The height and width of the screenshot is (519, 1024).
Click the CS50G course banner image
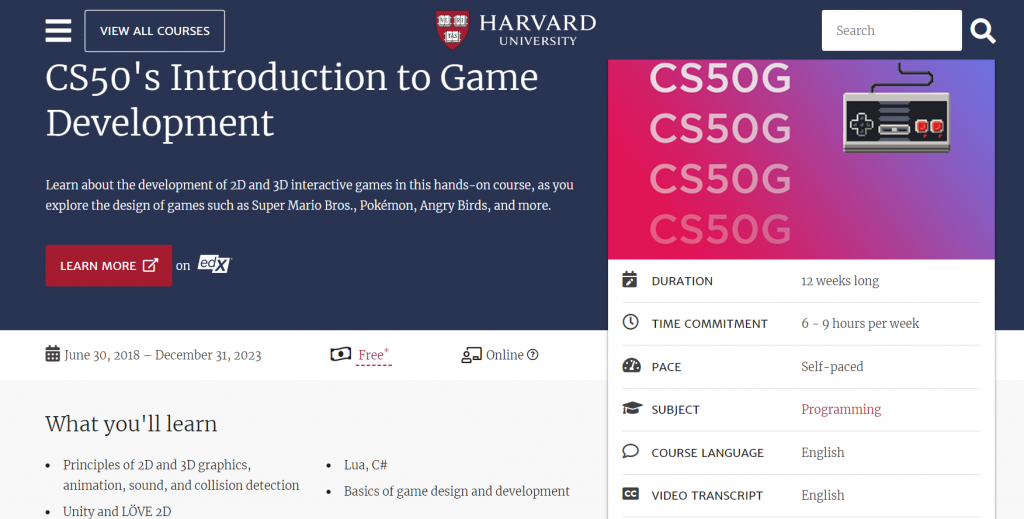point(800,159)
